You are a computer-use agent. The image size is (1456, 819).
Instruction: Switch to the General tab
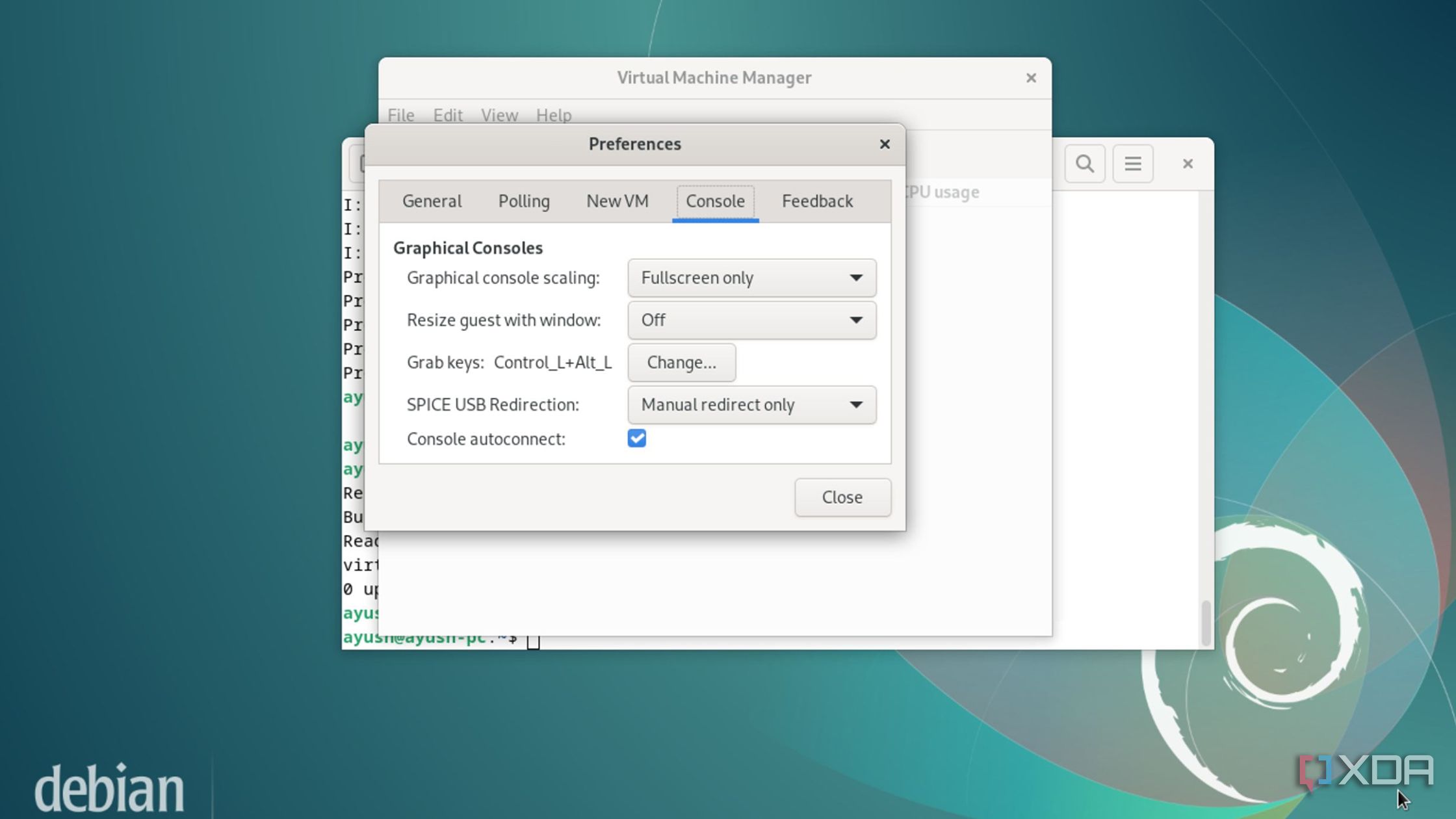point(432,201)
